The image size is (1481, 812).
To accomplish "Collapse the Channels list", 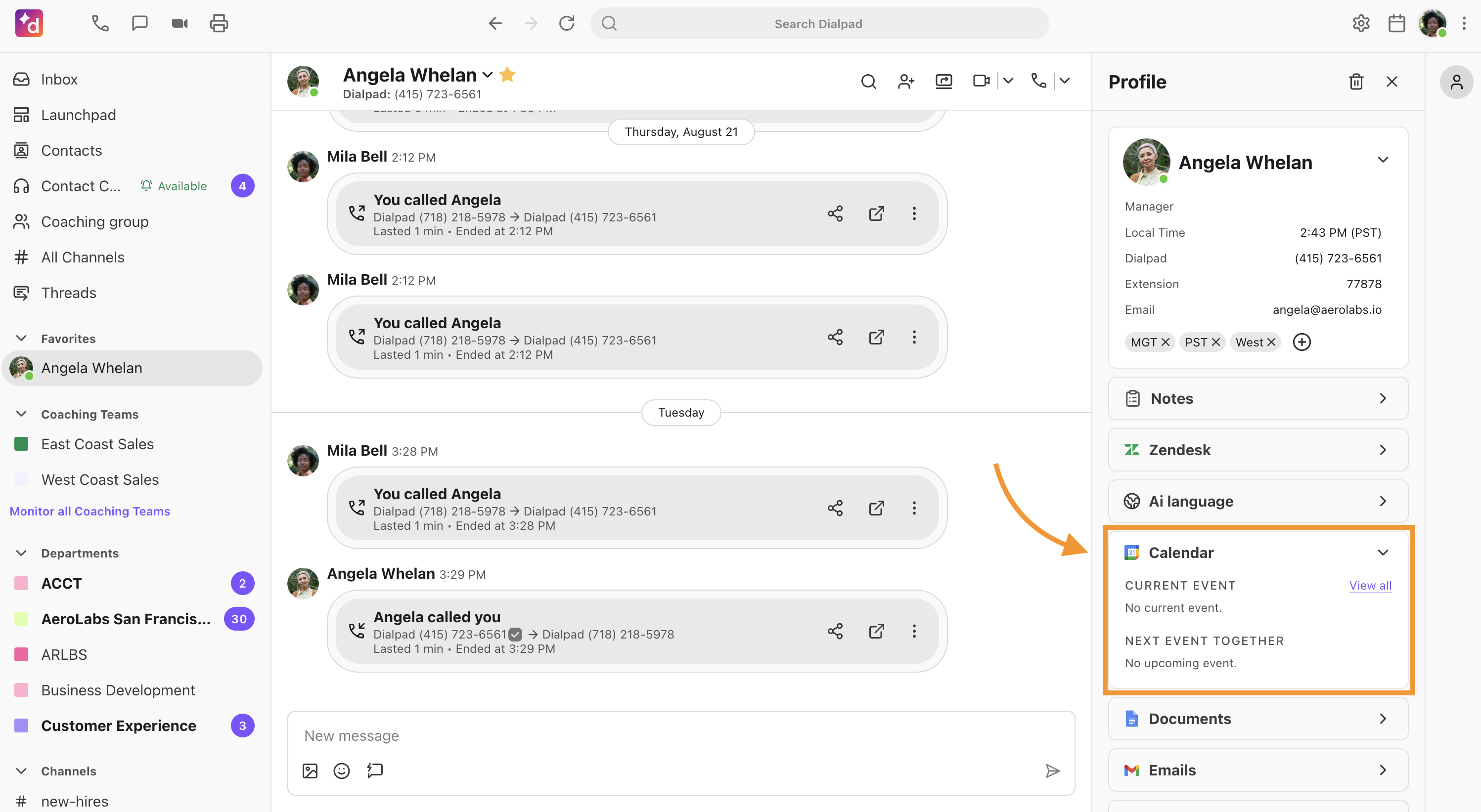I will point(21,771).
